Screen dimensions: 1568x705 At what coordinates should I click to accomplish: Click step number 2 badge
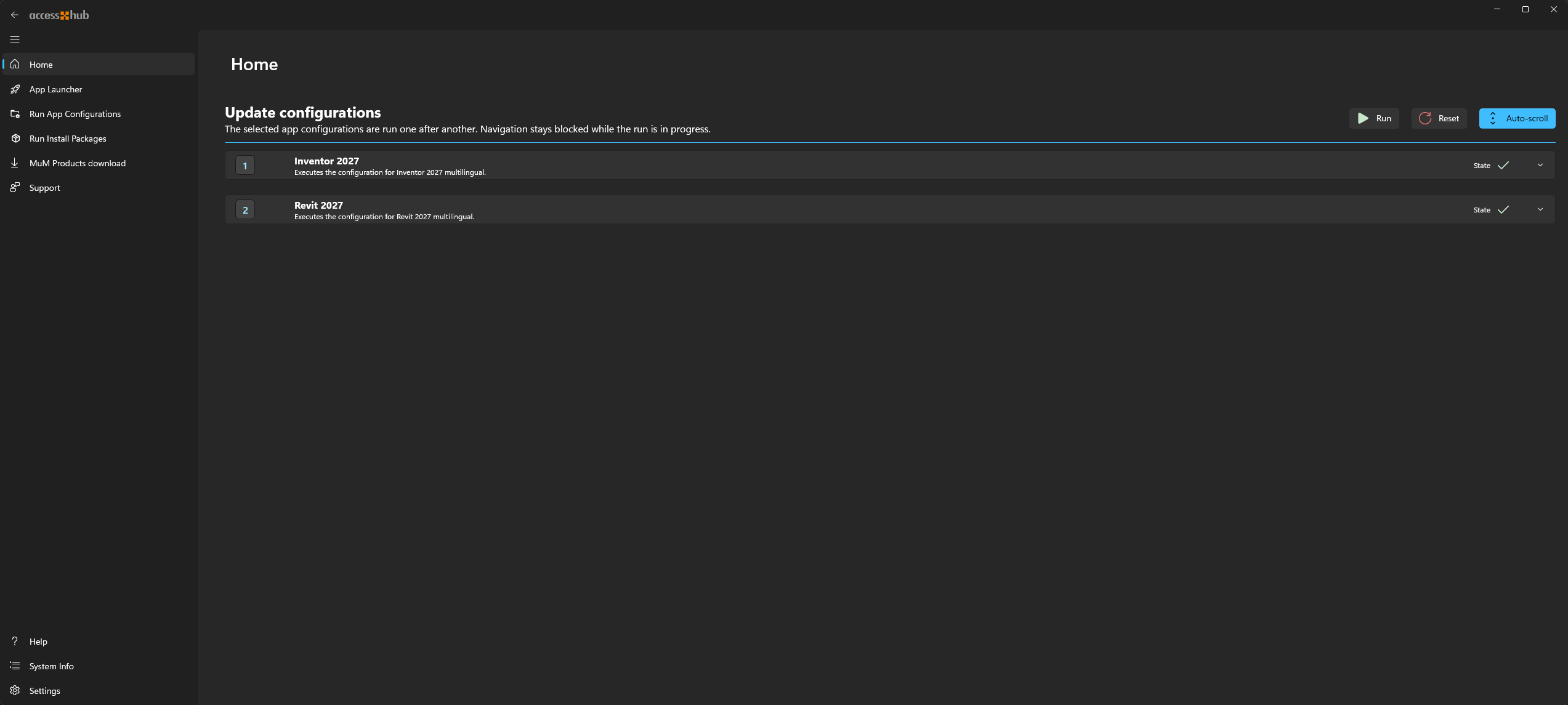click(x=245, y=209)
